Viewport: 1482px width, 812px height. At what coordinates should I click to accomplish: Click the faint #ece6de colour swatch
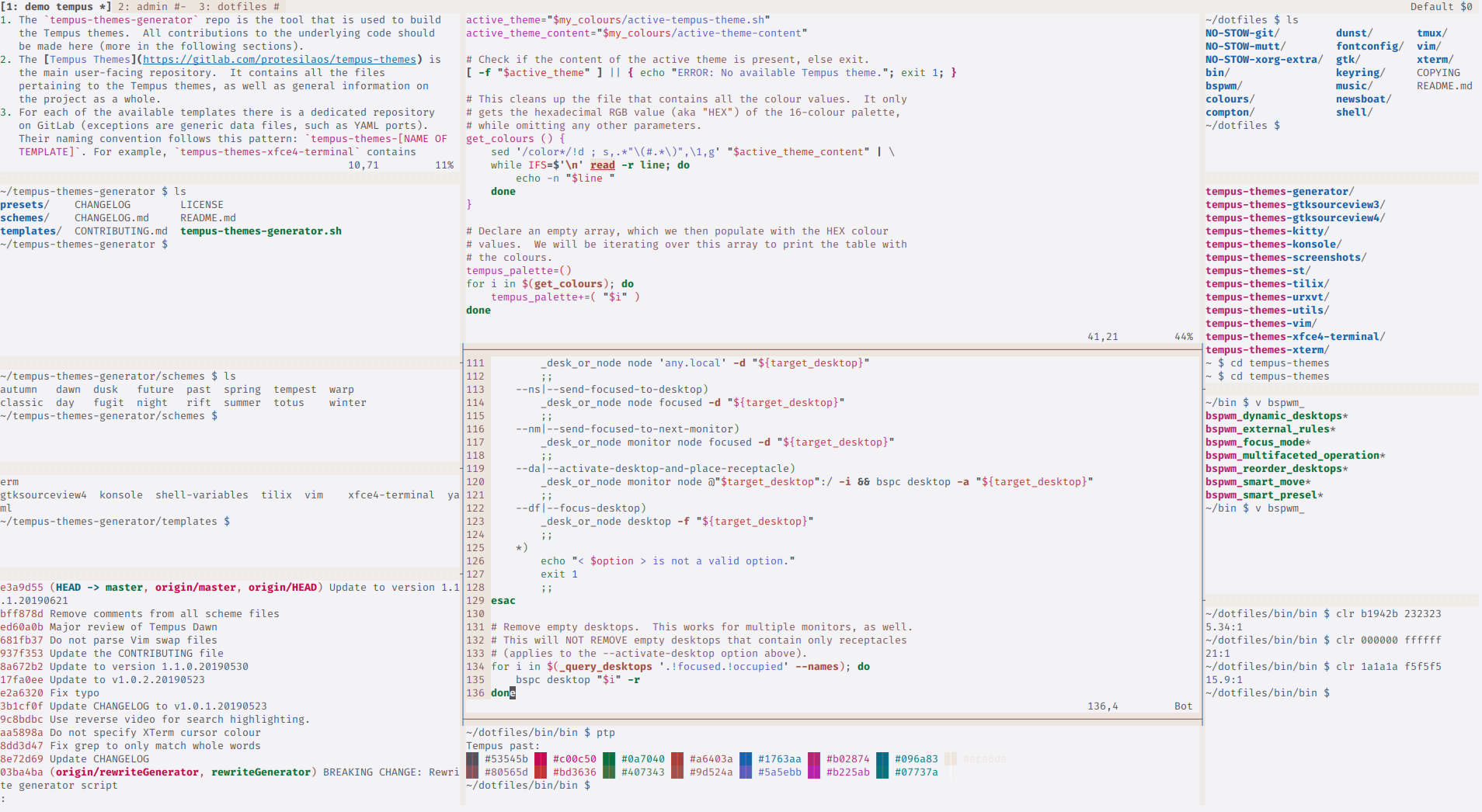coord(951,758)
